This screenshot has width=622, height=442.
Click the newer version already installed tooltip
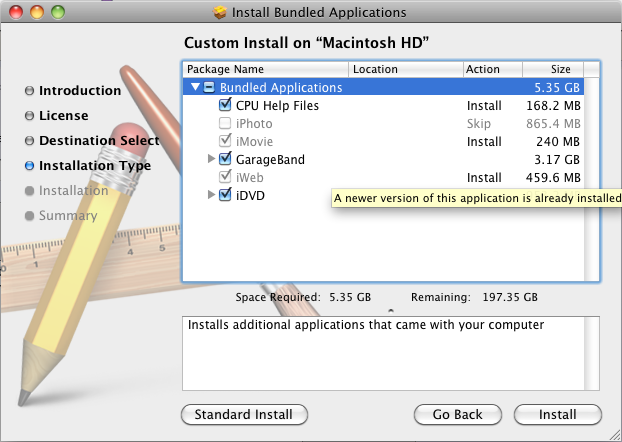click(476, 198)
